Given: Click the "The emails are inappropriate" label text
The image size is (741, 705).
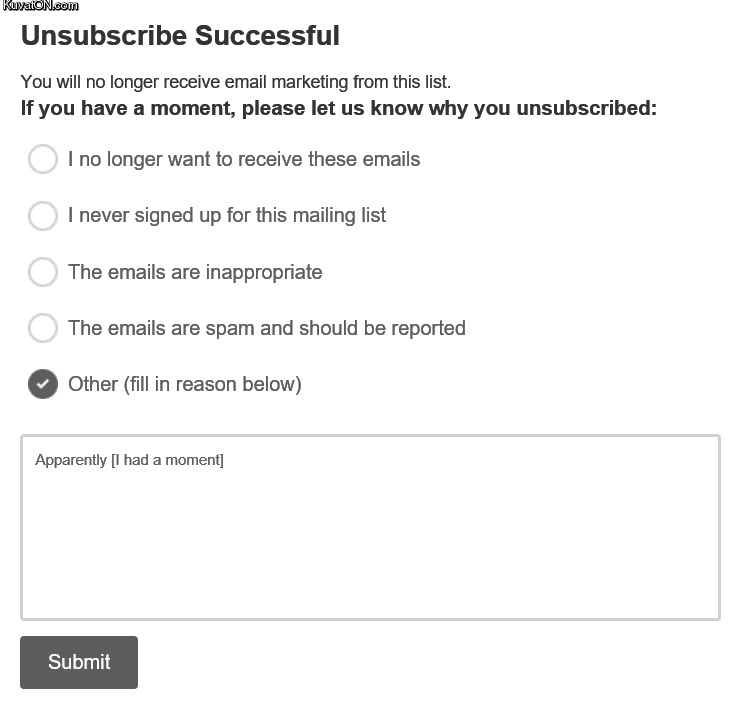Looking at the screenshot, I should [x=195, y=272].
